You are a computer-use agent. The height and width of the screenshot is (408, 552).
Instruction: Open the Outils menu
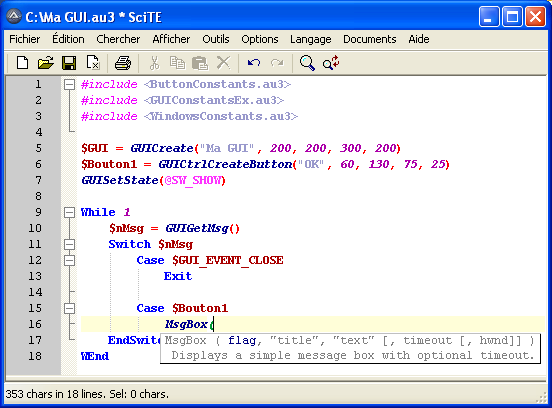pos(215,39)
